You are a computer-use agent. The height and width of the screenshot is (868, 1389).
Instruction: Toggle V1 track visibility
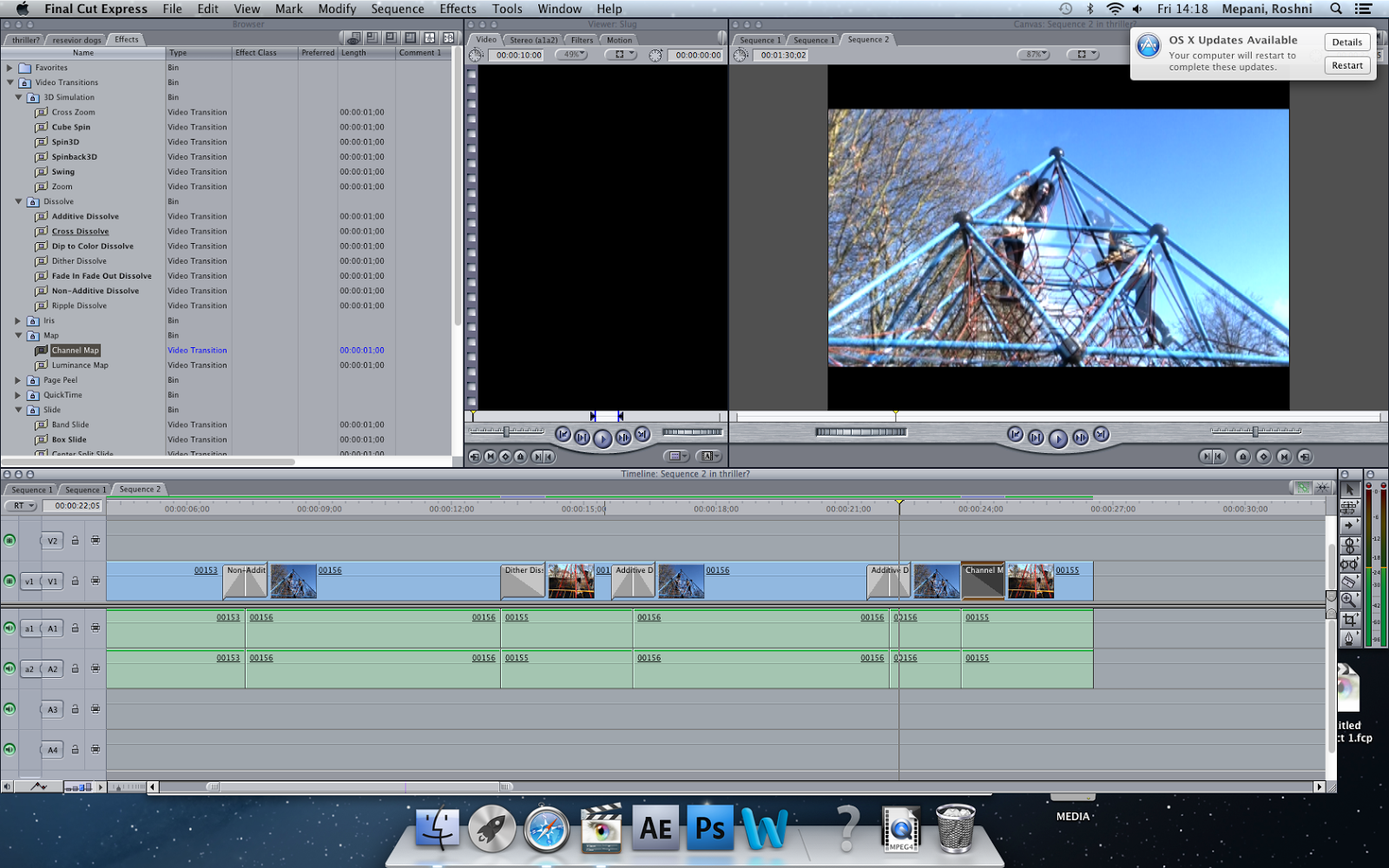pyautogui.click(x=10, y=581)
